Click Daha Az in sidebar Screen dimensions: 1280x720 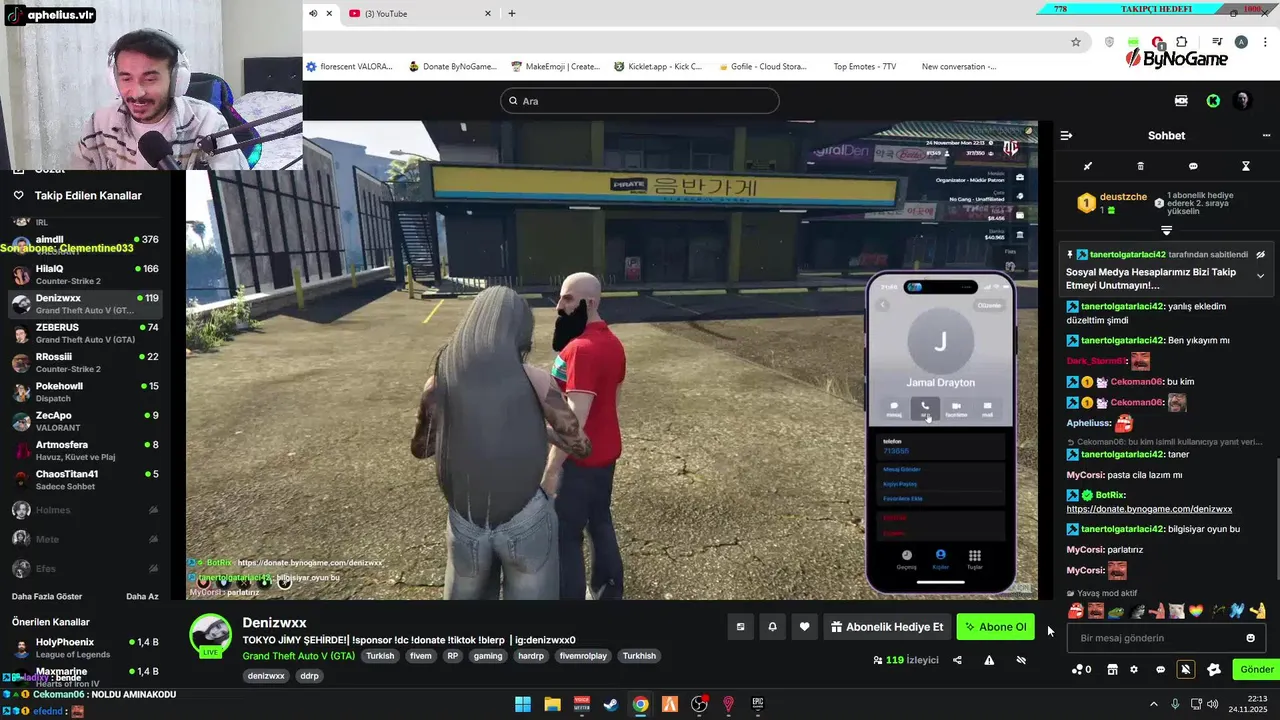[142, 596]
